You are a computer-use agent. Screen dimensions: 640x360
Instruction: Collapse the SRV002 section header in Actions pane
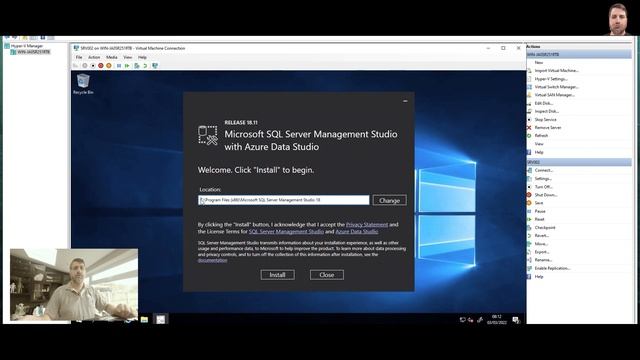click(579, 162)
